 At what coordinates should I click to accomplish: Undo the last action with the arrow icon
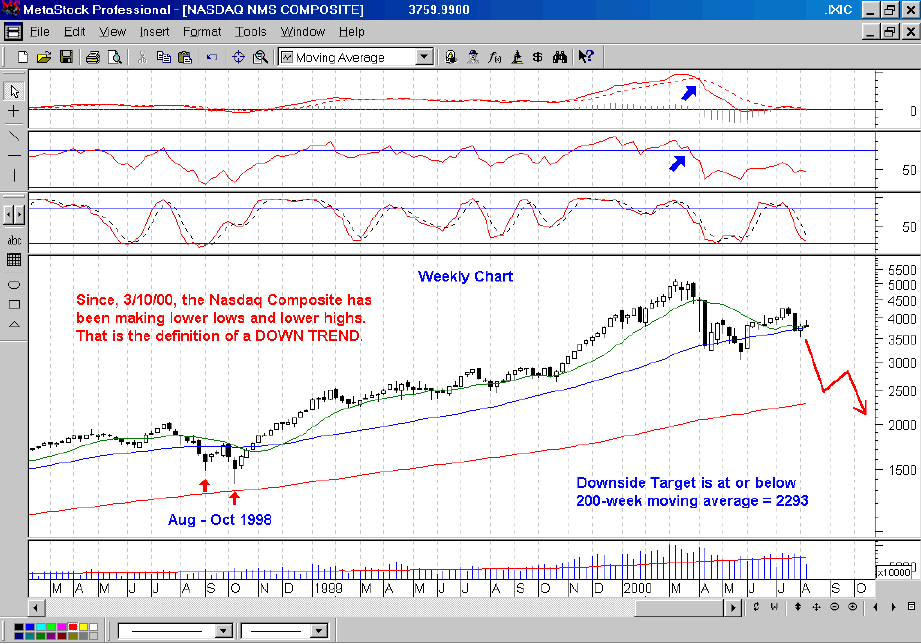212,57
